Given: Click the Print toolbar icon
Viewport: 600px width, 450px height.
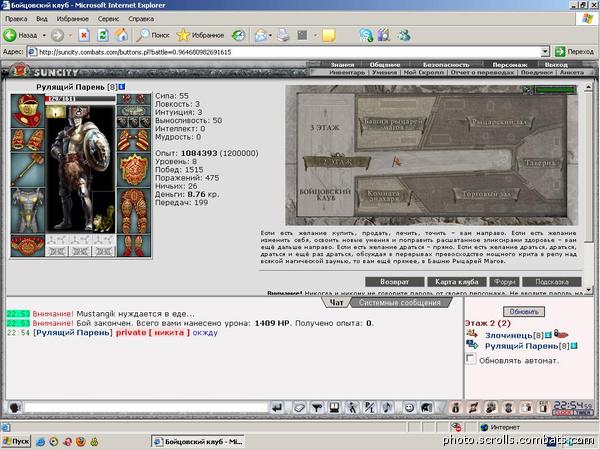Looking at the screenshot, I should click(284, 36).
